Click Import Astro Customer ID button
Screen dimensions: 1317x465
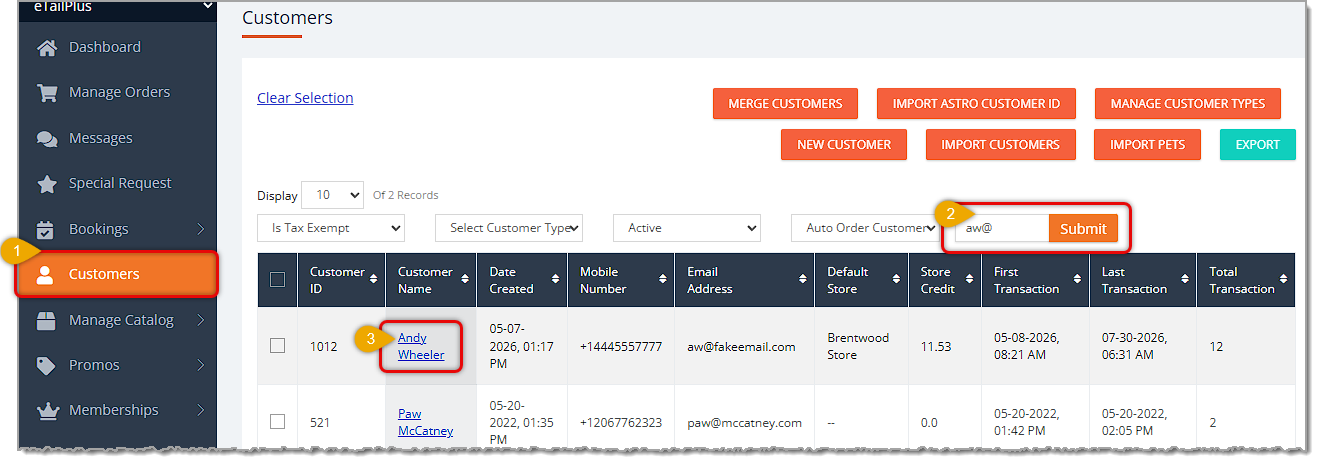pyautogui.click(x=976, y=104)
